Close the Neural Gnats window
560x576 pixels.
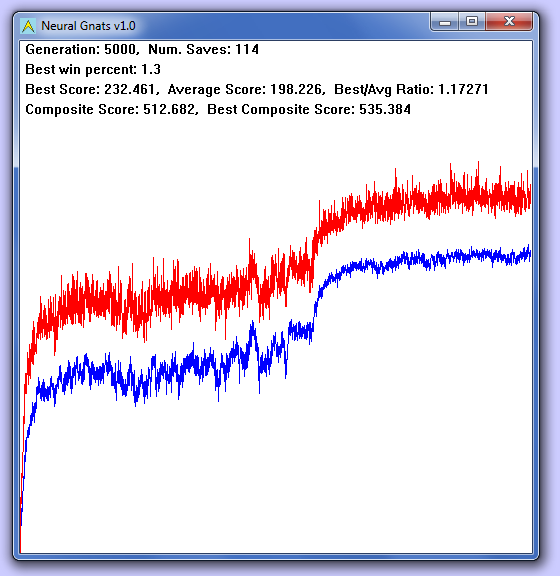coord(509,22)
